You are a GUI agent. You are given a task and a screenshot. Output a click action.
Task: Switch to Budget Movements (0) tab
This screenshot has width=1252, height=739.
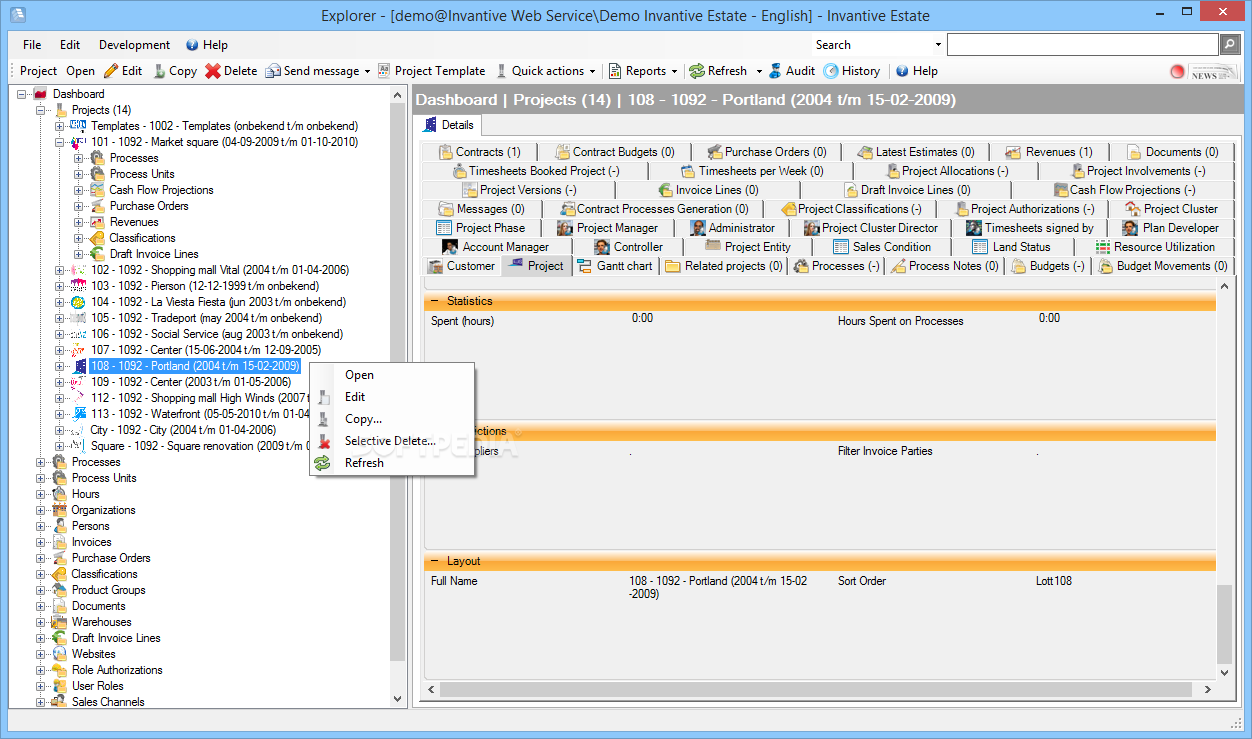(x=1162, y=266)
